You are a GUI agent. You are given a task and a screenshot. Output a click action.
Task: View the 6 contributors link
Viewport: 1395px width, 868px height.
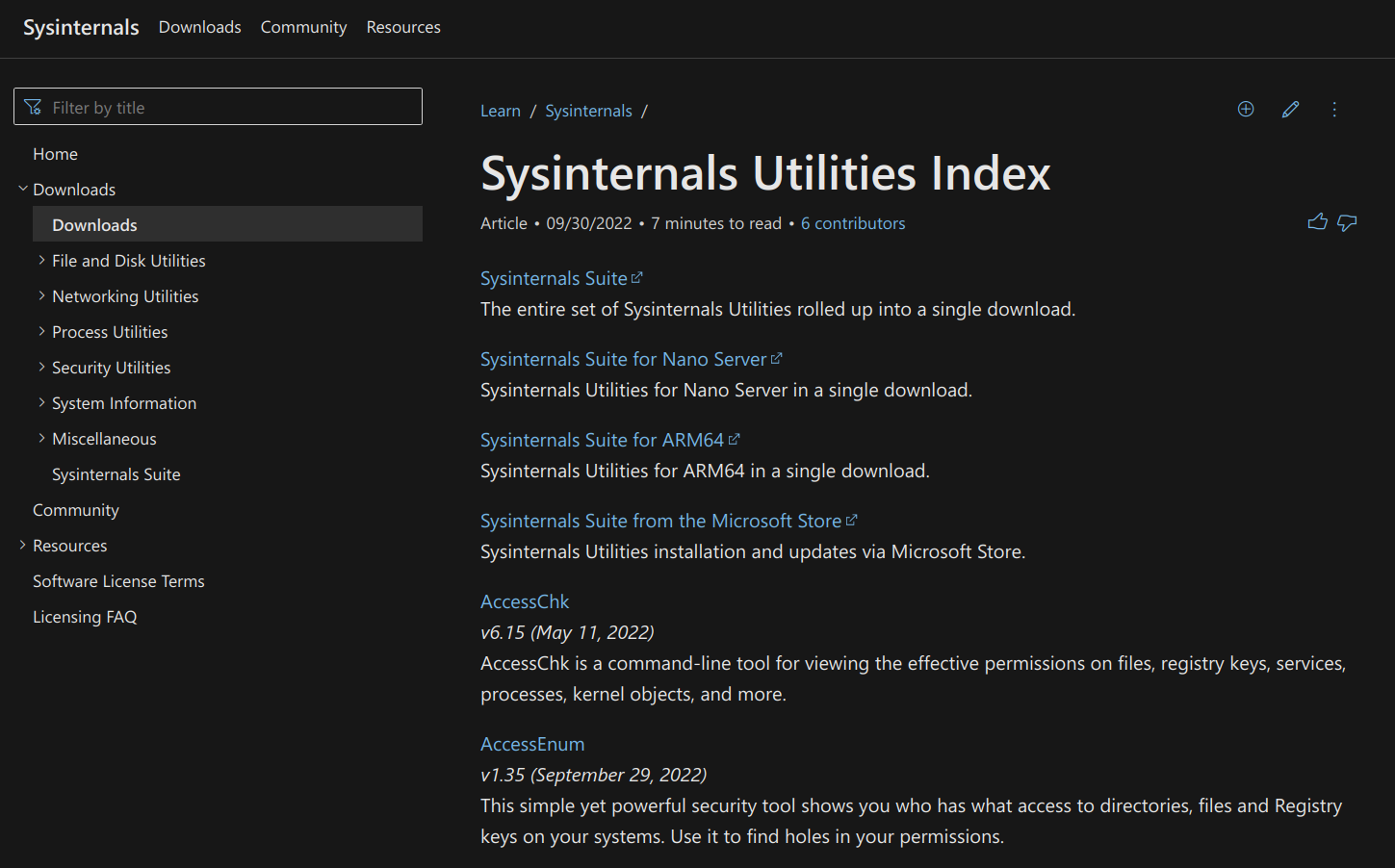click(x=853, y=223)
